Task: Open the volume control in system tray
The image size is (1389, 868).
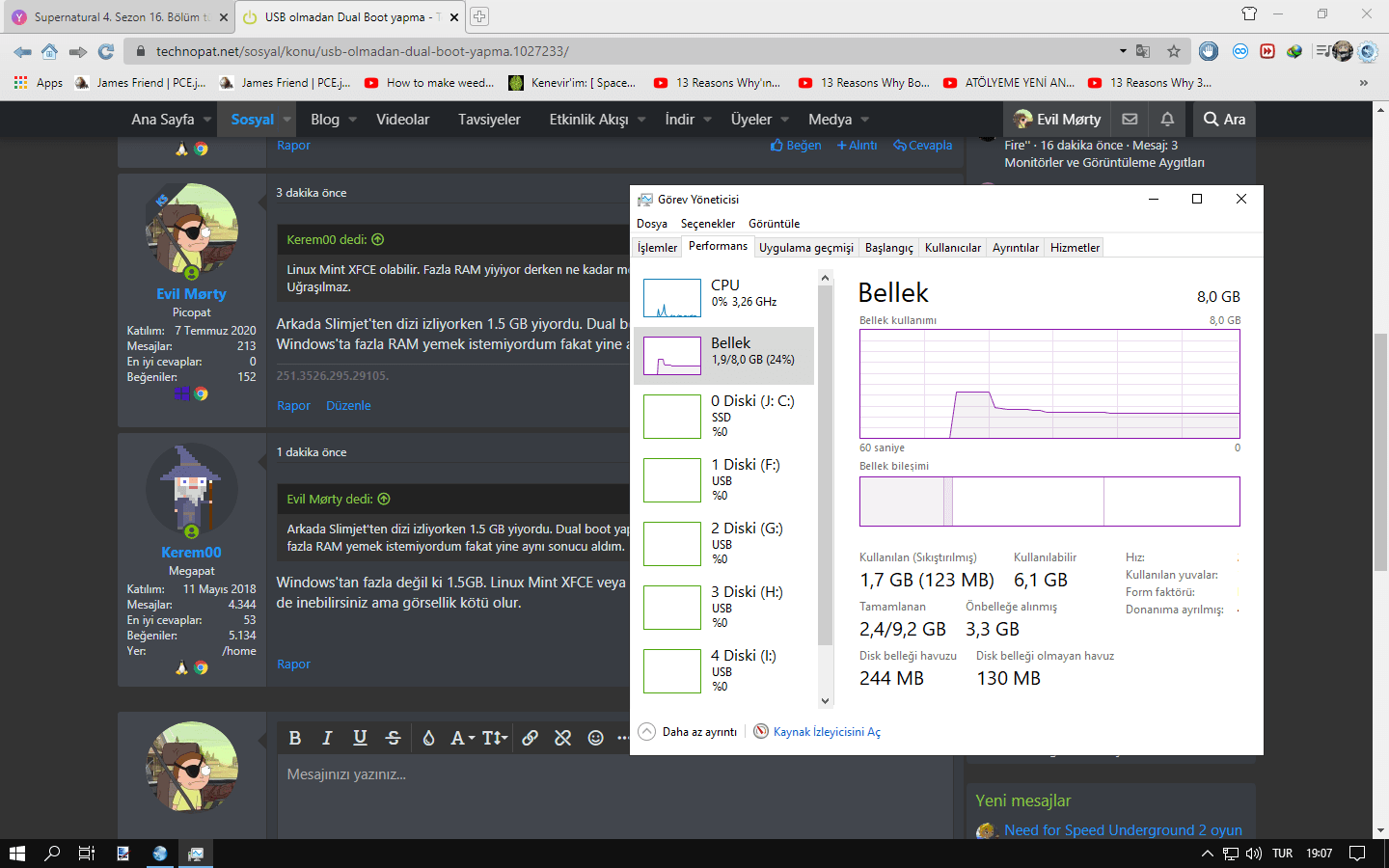Action: (x=1254, y=854)
